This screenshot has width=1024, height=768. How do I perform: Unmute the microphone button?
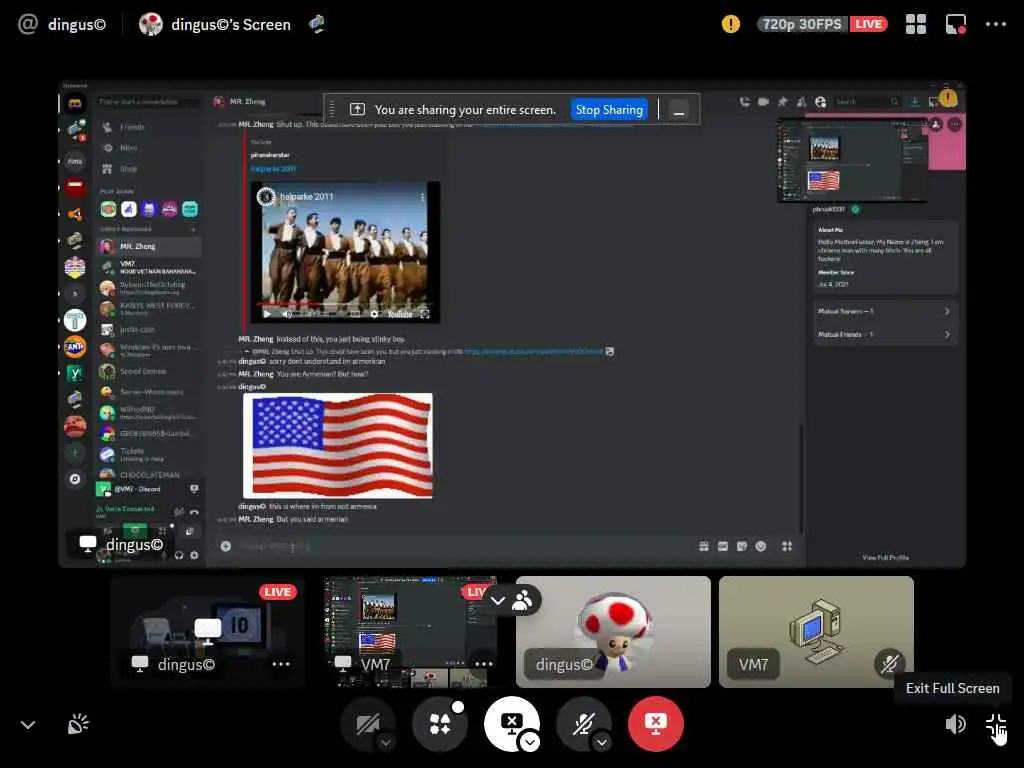[583, 724]
